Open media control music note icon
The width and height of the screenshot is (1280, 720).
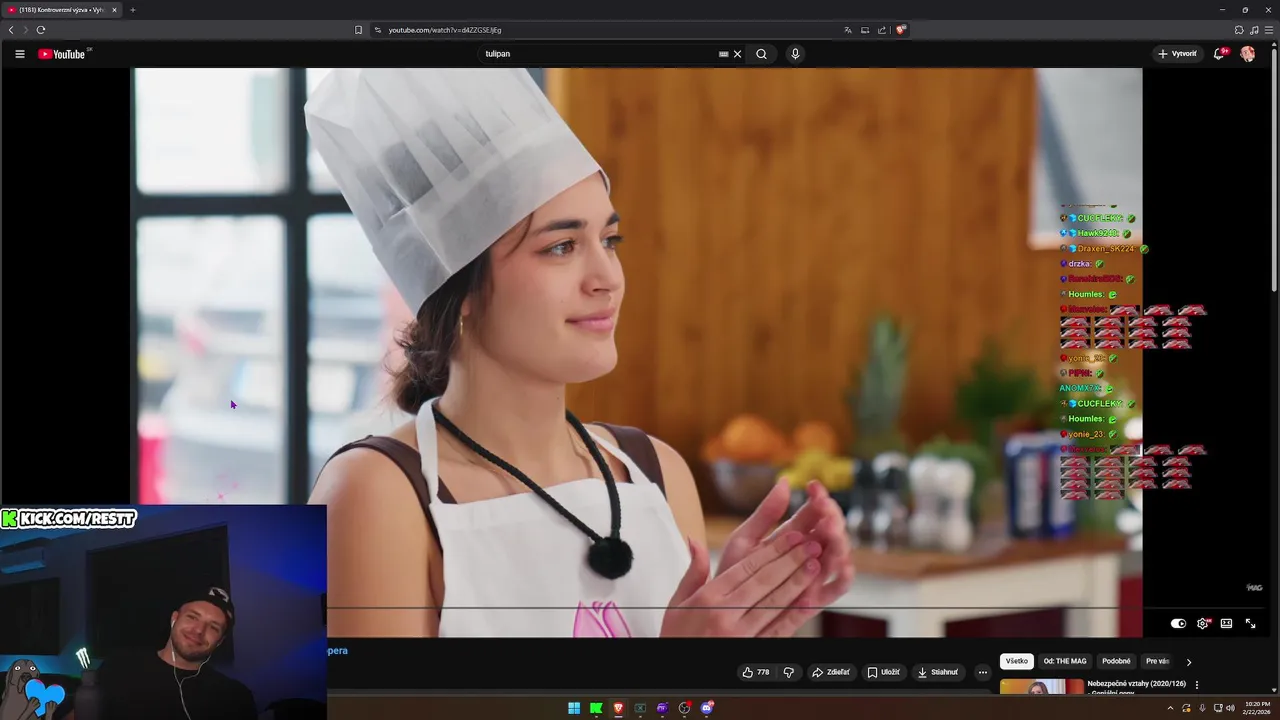click(x=1254, y=30)
